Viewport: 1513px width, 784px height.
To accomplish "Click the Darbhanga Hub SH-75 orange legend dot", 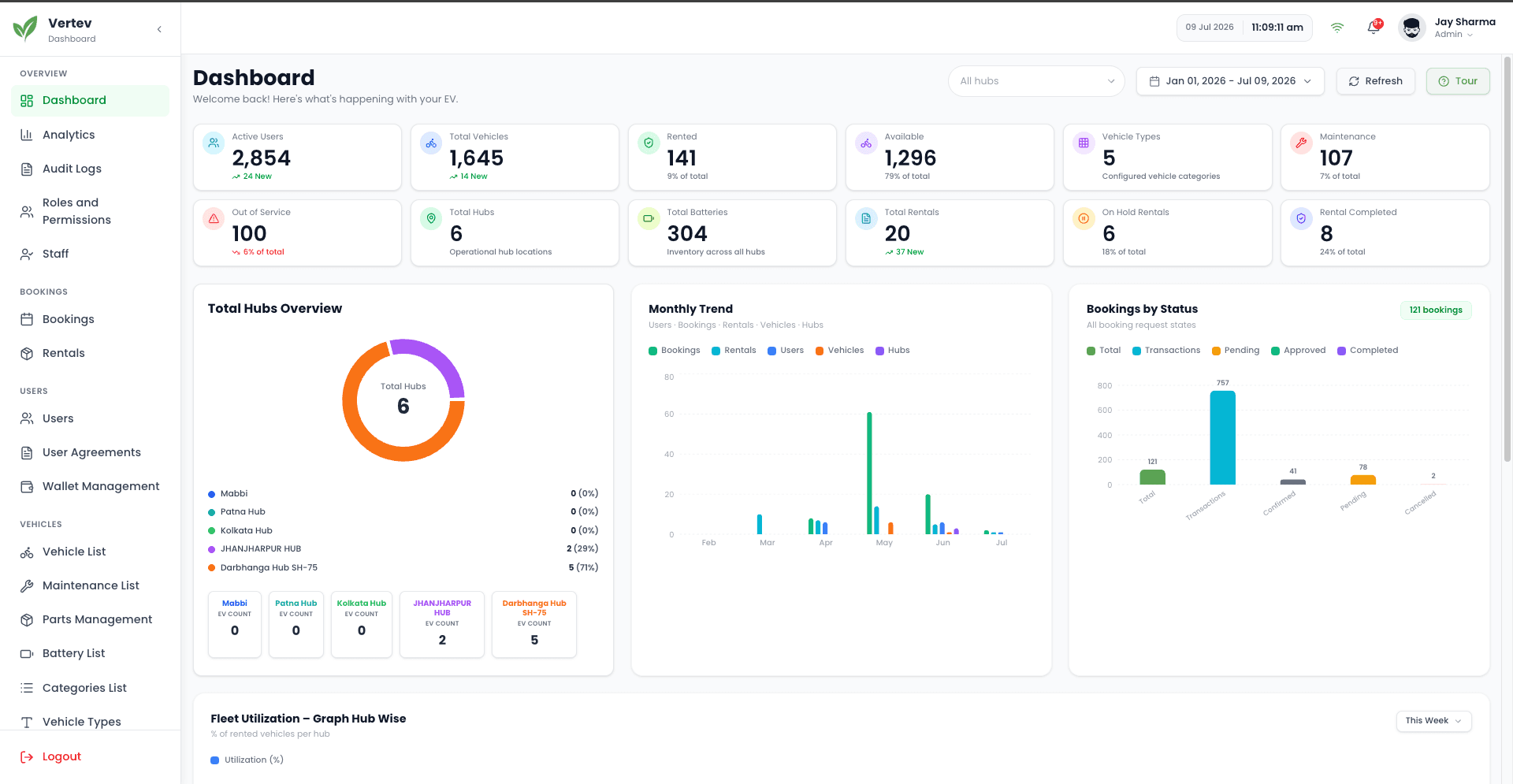I will 211,568.
